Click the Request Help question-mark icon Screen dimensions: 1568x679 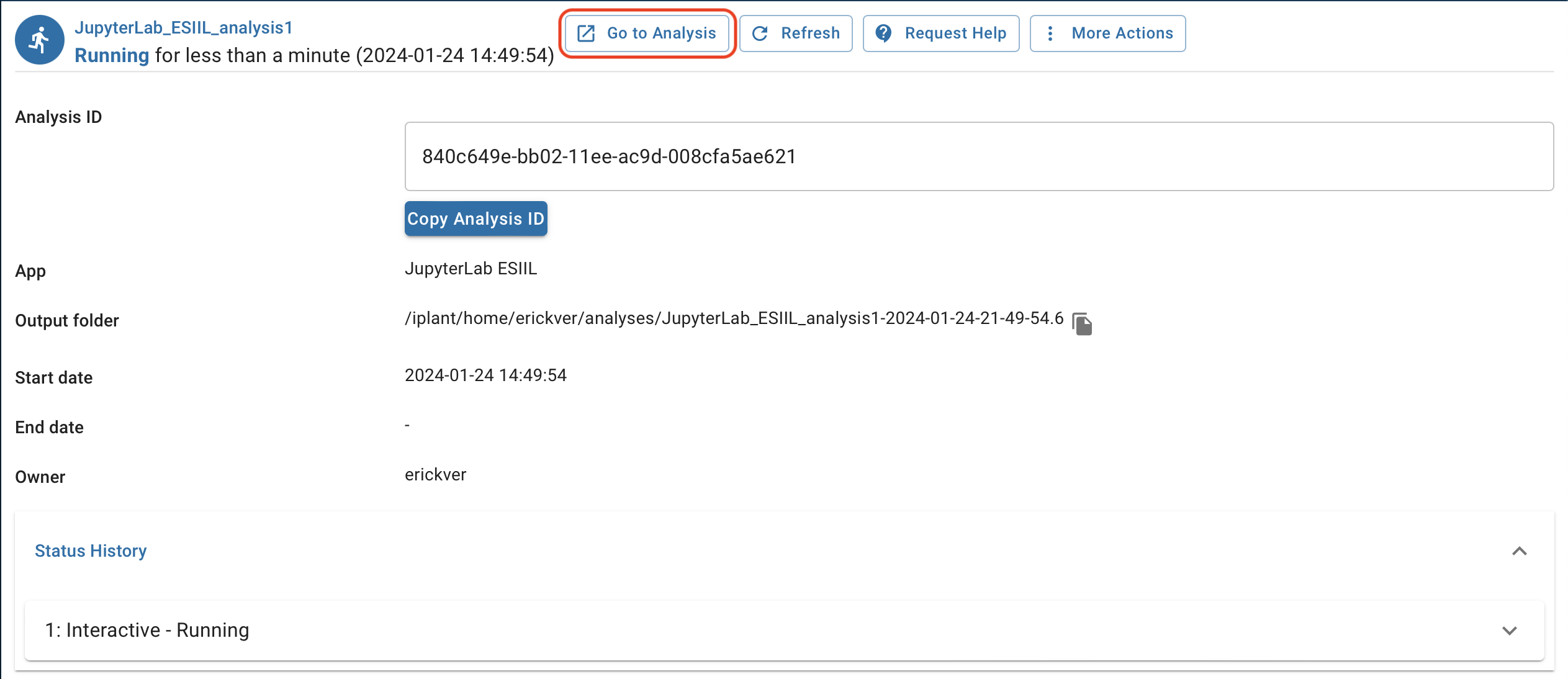(883, 34)
